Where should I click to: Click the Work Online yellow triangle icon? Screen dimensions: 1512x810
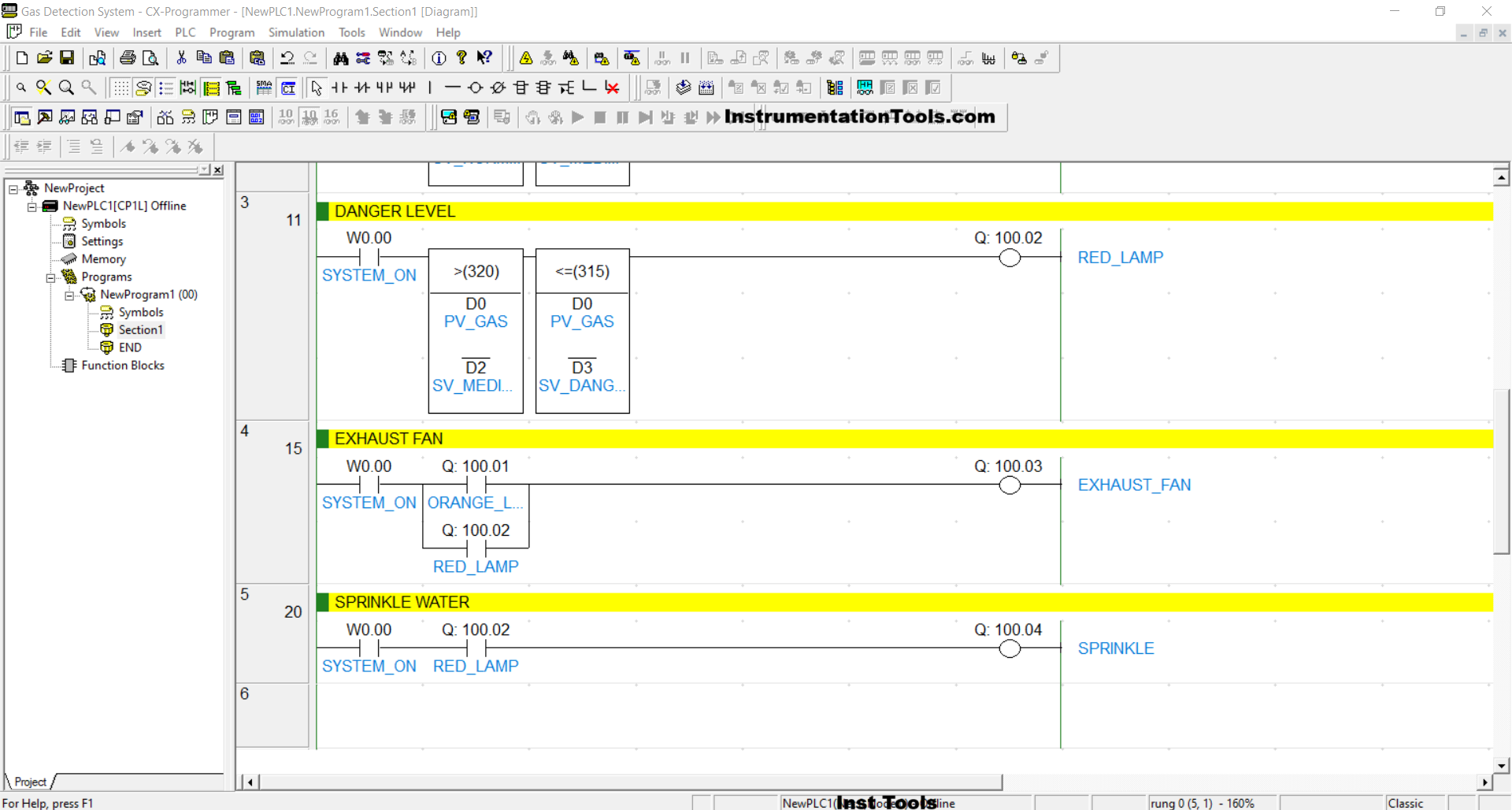click(526, 58)
